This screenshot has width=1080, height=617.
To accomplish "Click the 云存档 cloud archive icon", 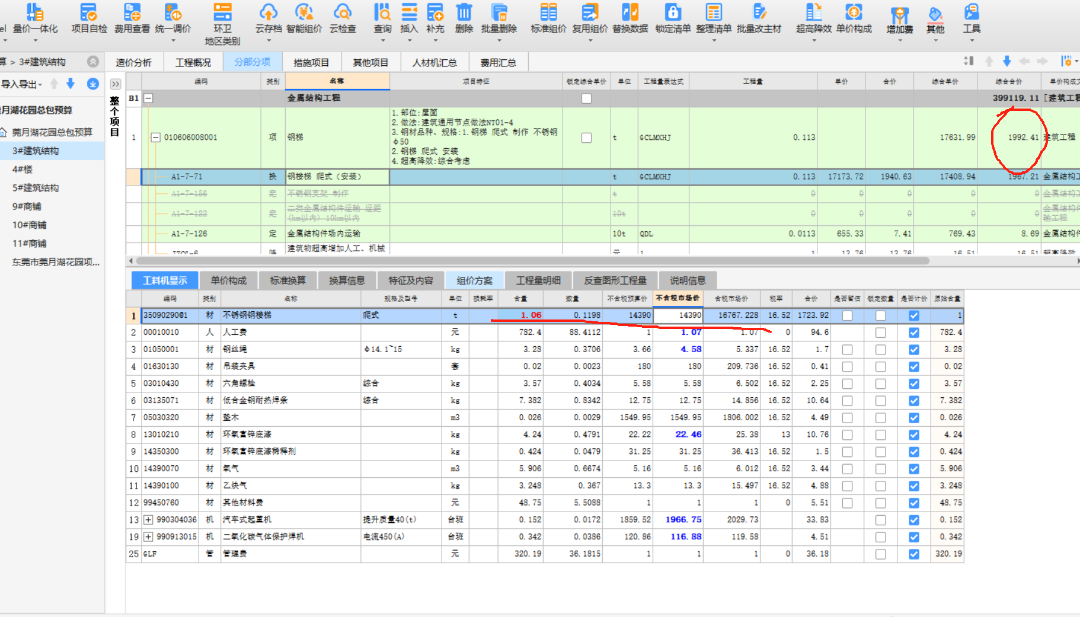I will (268, 12).
